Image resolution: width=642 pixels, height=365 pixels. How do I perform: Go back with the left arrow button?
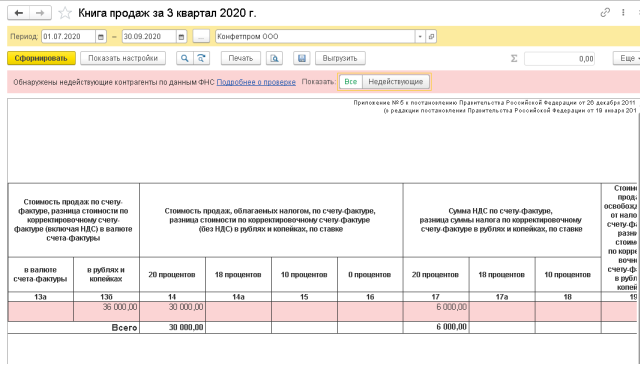18,13
